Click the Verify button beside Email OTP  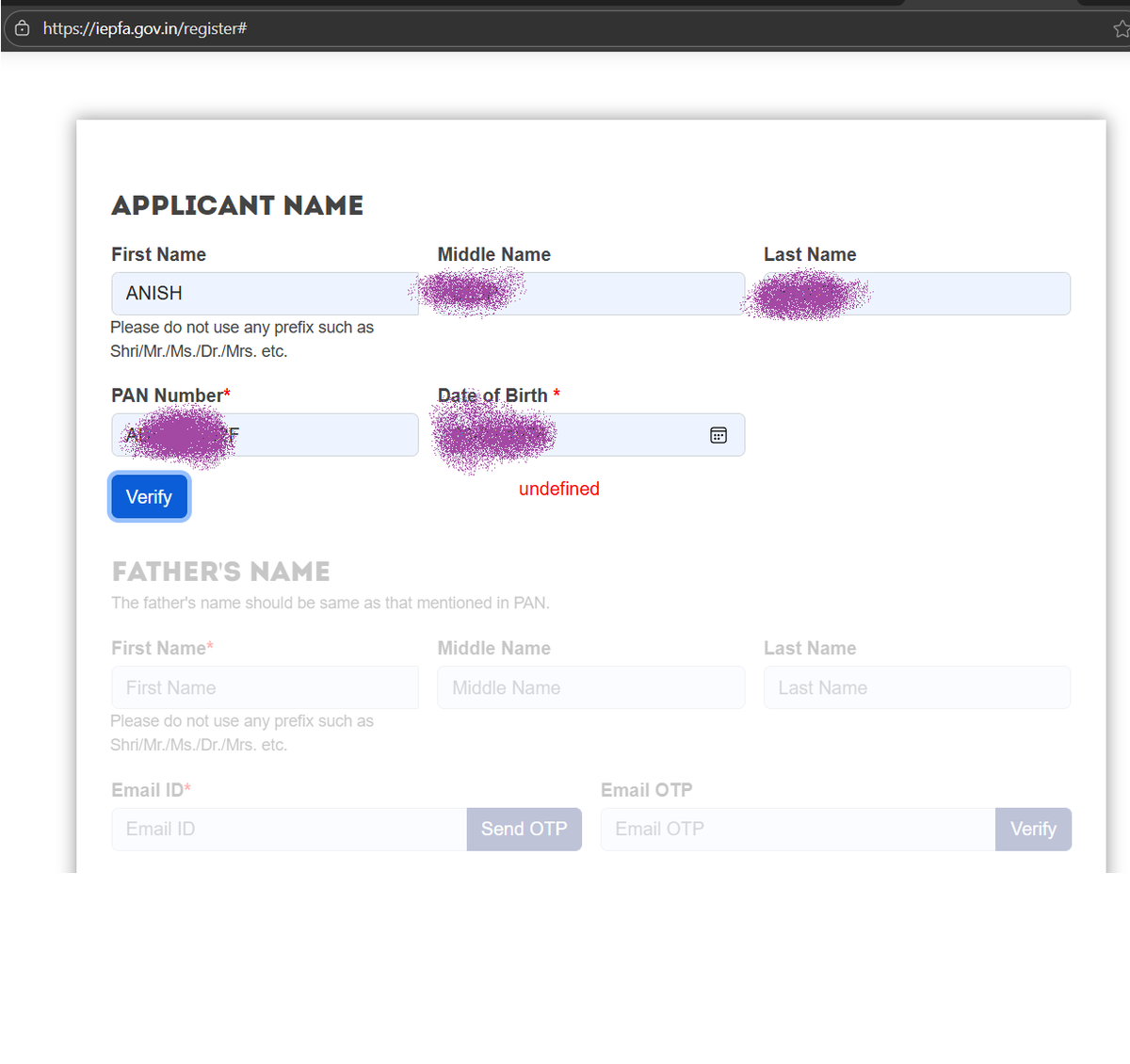1033,829
